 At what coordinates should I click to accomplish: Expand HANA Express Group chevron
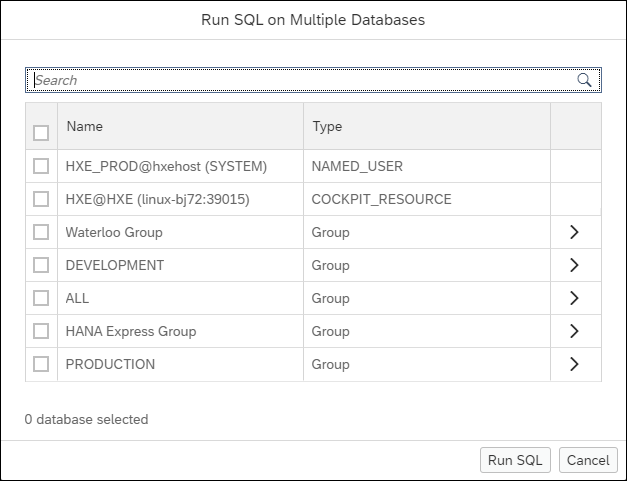(x=574, y=331)
